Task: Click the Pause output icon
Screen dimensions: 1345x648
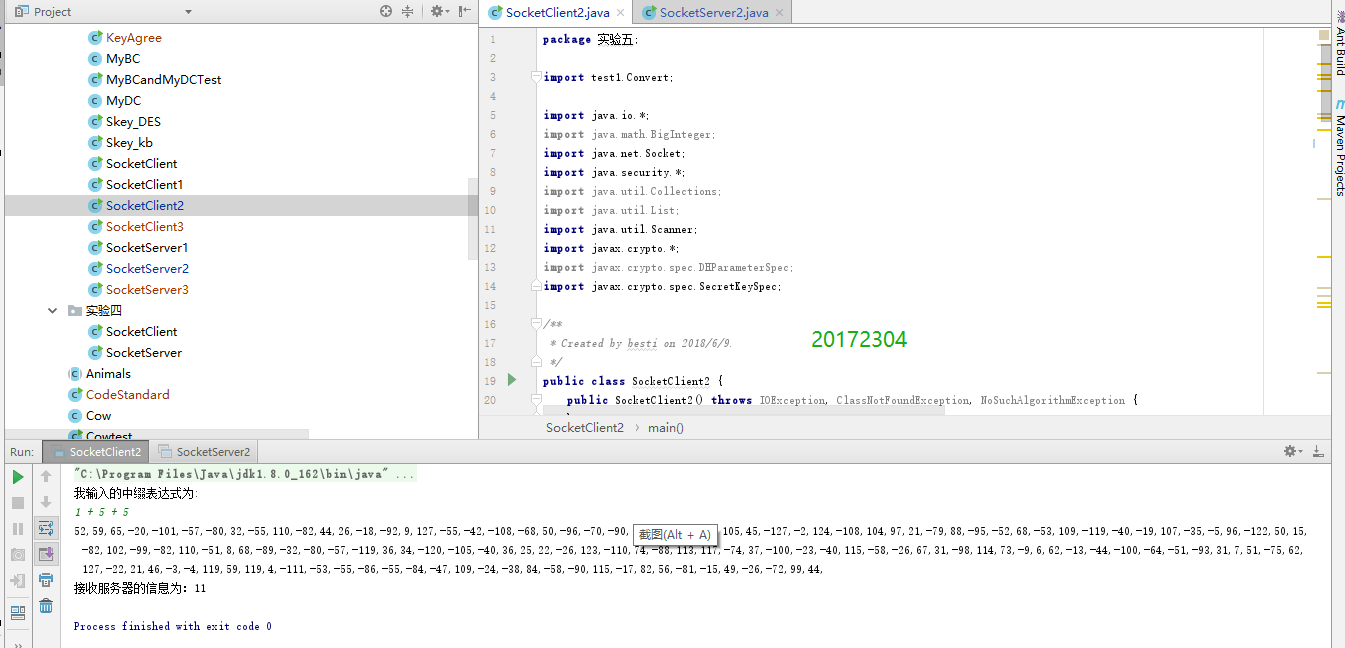Action: [x=18, y=528]
